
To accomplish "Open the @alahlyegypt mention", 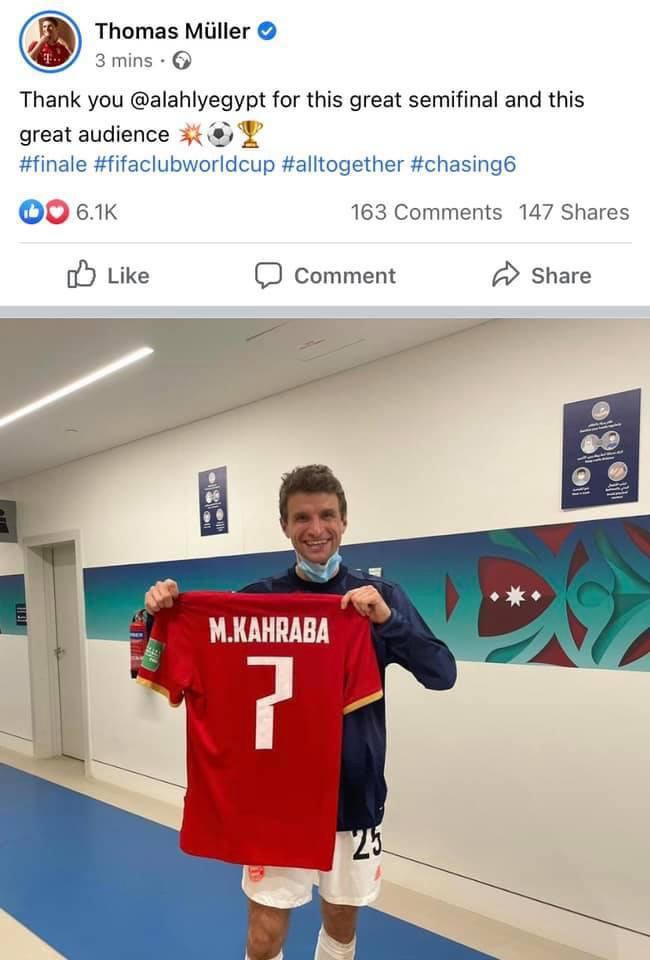I will coord(198,100).
